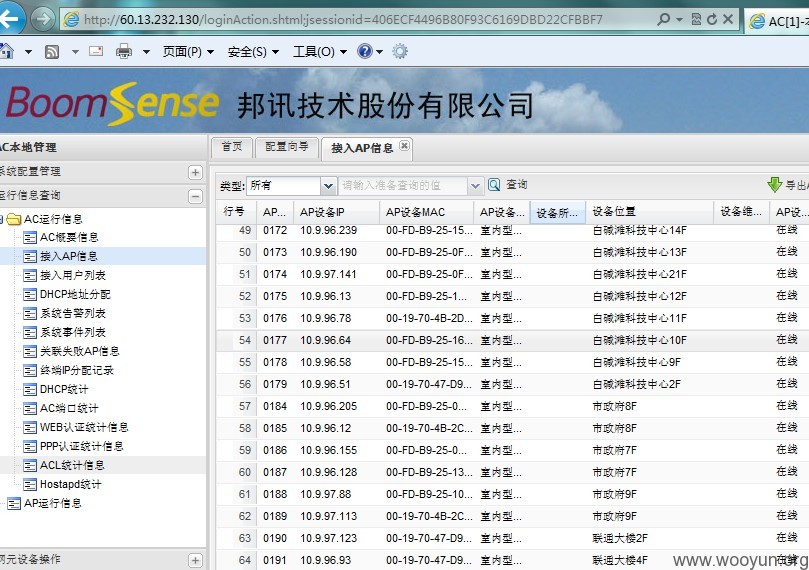
Task: Click the 设备所... column header
Action: point(558,213)
